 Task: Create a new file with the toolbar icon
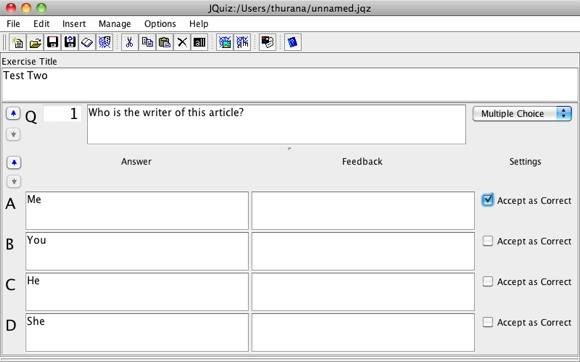(18, 43)
